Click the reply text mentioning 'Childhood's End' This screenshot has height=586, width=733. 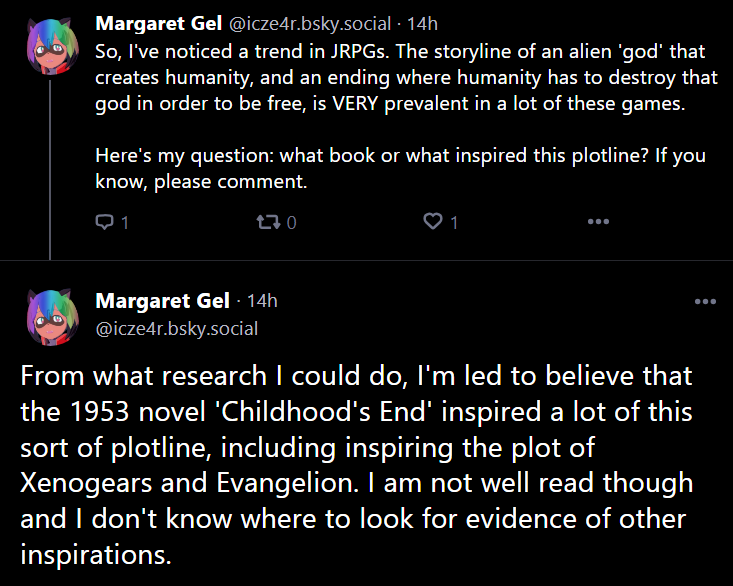click(357, 465)
